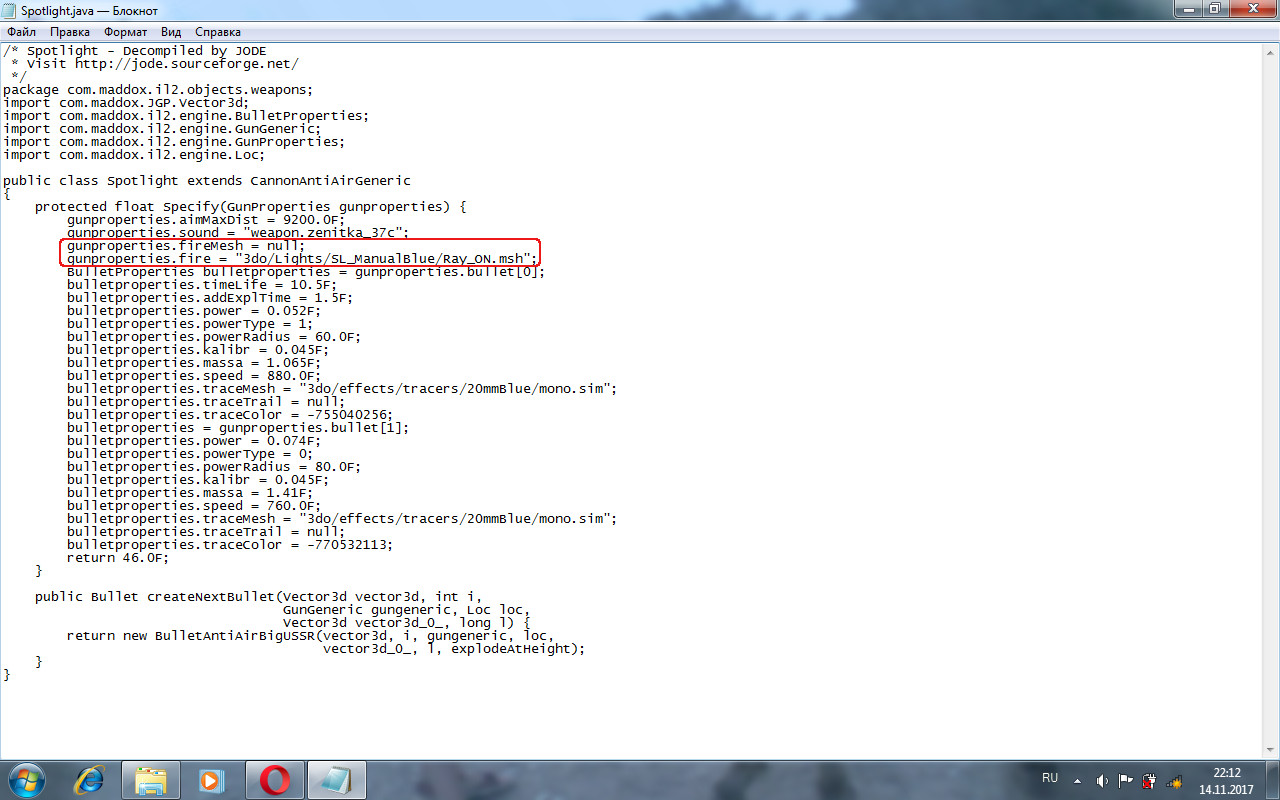Click the traceColor = -770532113 line
This screenshot has height=800, width=1280.
tap(229, 545)
